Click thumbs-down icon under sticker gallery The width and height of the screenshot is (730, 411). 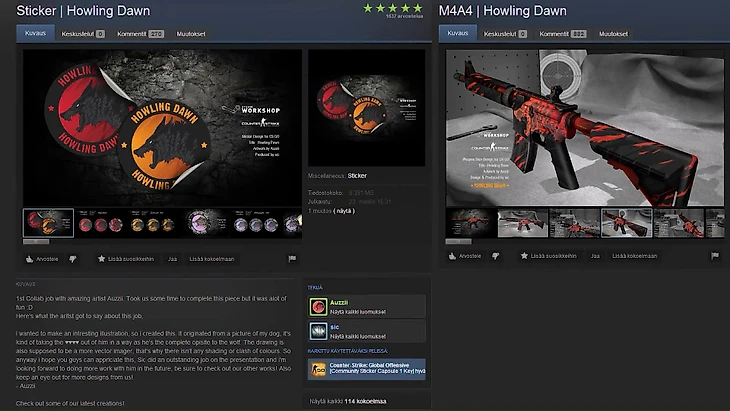[73, 259]
